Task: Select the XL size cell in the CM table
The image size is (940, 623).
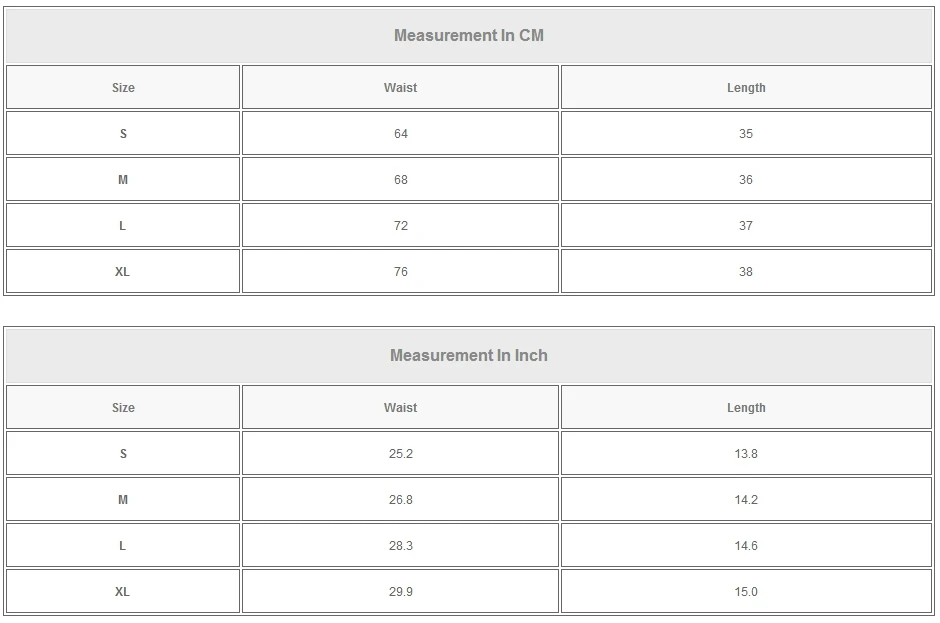Action: 123,272
